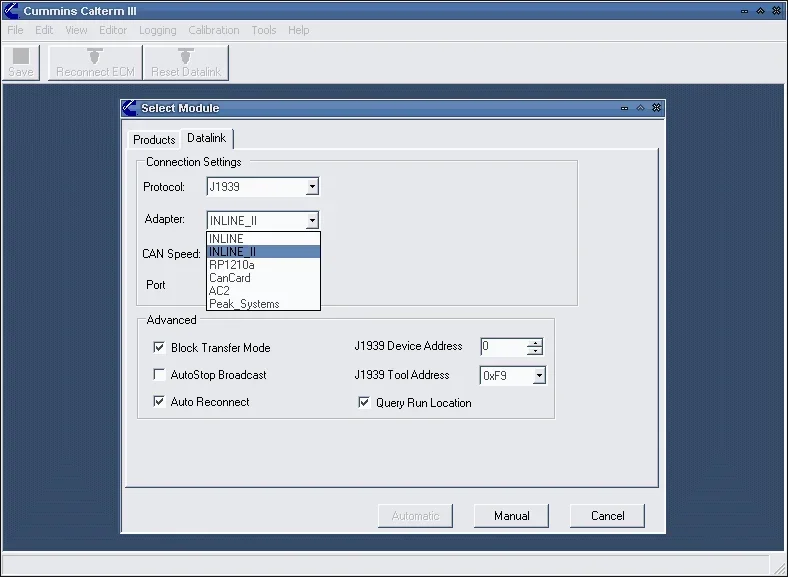This screenshot has width=788, height=577.
Task: Enable the AutoStop Broadcast checkbox
Action: (159, 374)
